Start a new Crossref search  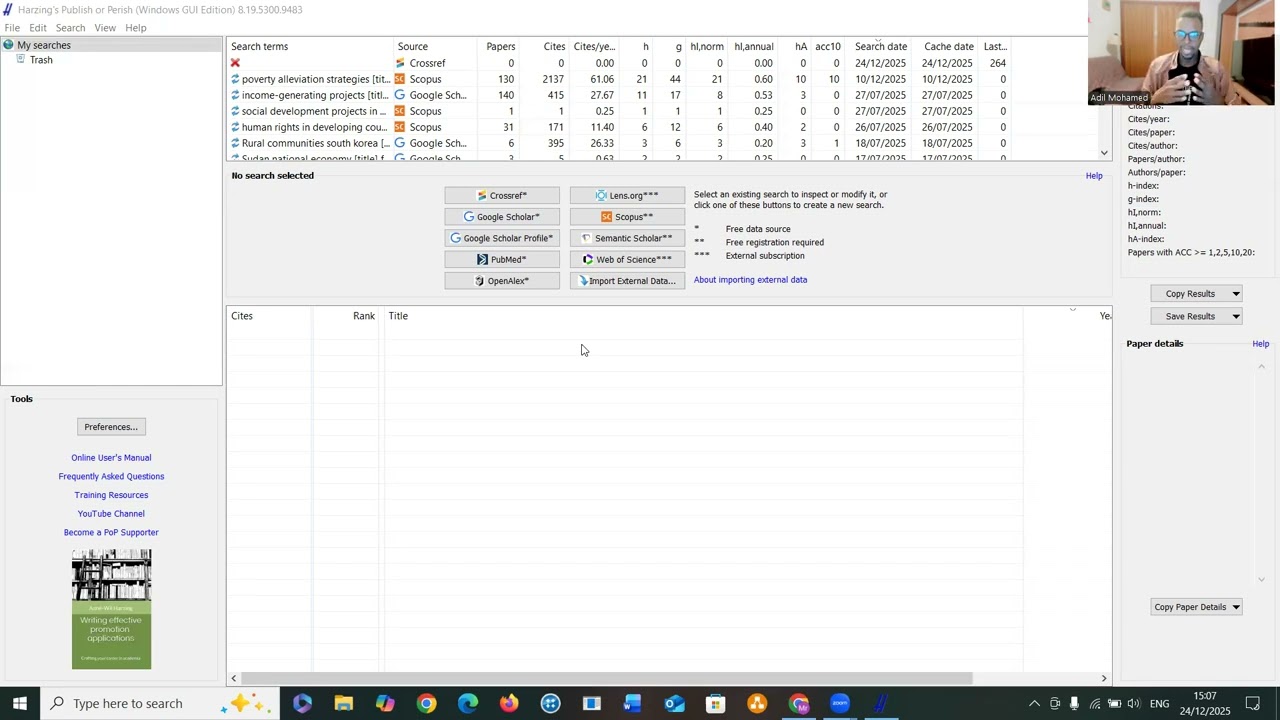coord(502,196)
